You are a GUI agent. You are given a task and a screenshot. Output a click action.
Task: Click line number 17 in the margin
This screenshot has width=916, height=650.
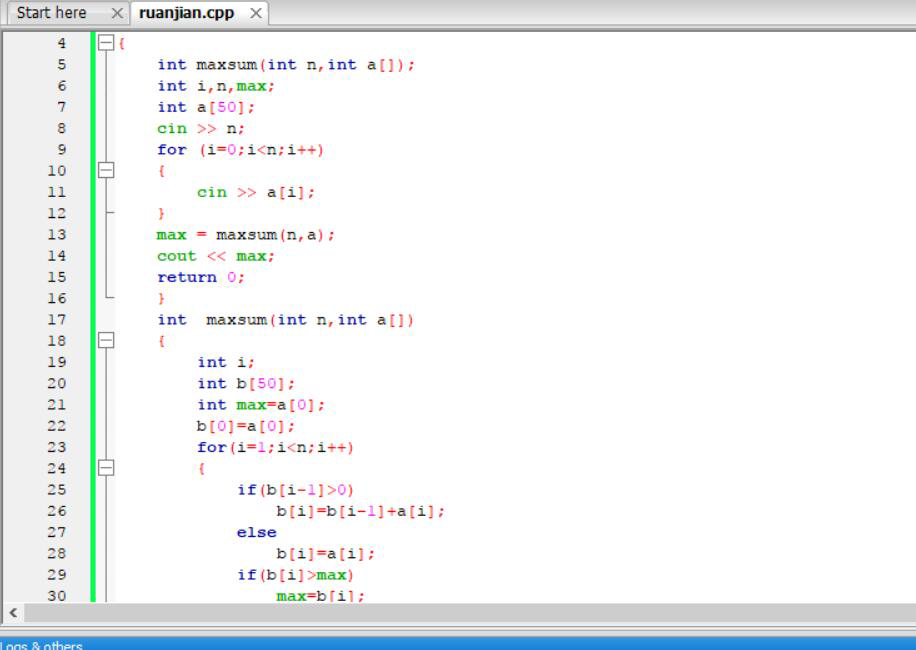pyautogui.click(x=56, y=320)
